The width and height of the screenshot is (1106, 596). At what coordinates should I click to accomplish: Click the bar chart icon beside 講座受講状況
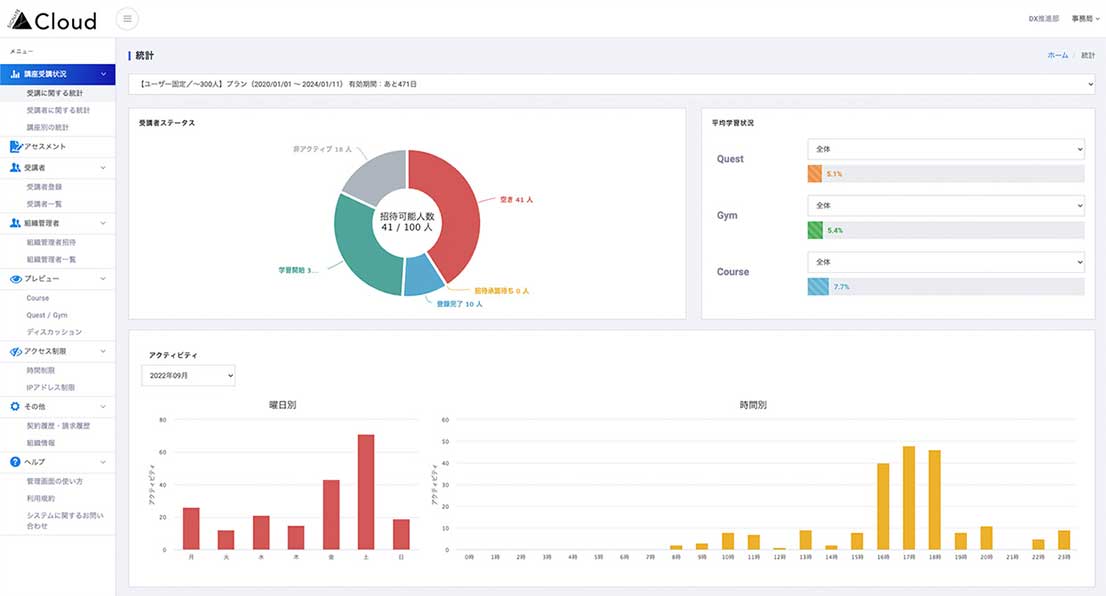point(15,74)
